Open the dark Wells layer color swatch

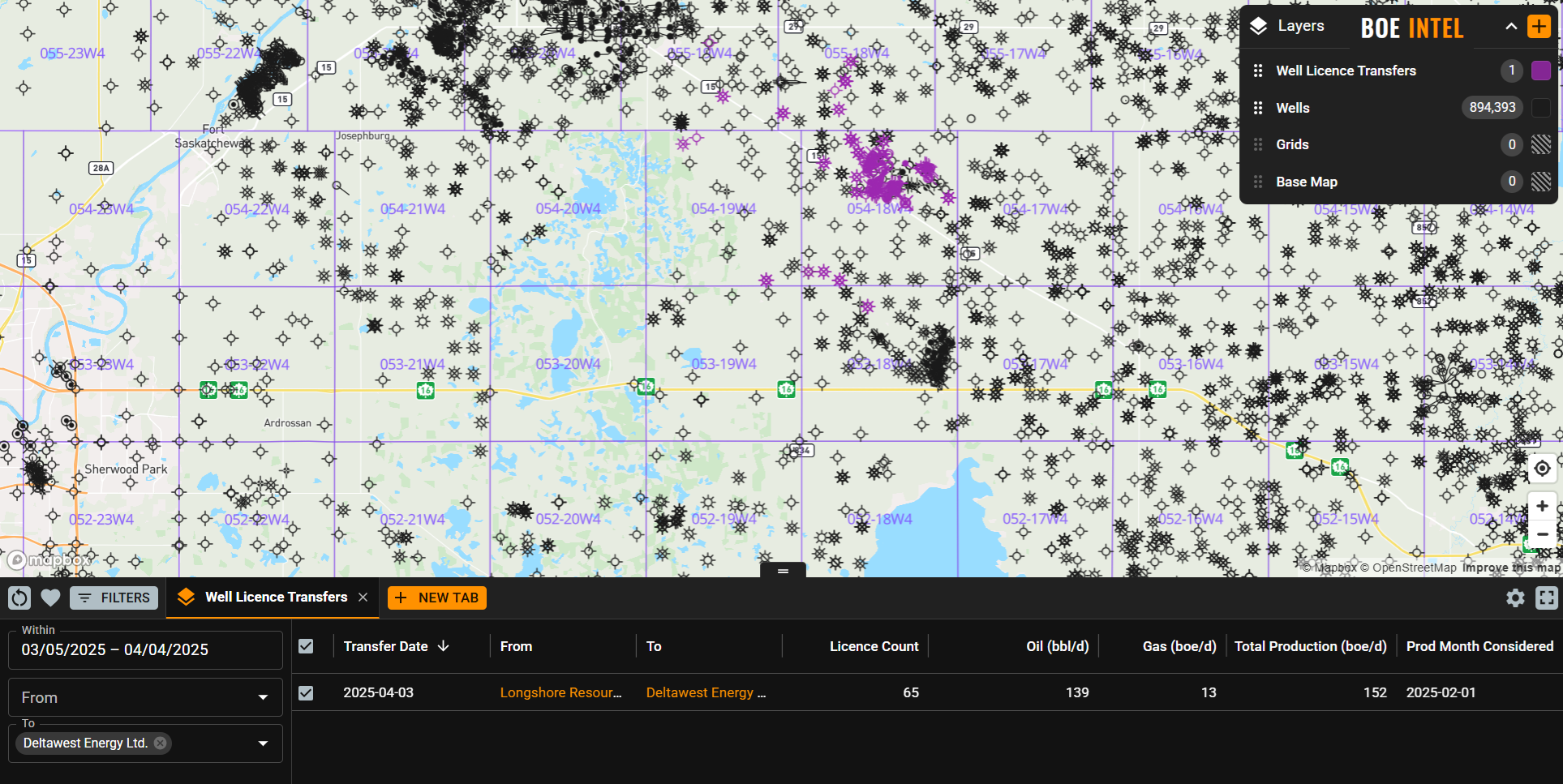[1541, 107]
